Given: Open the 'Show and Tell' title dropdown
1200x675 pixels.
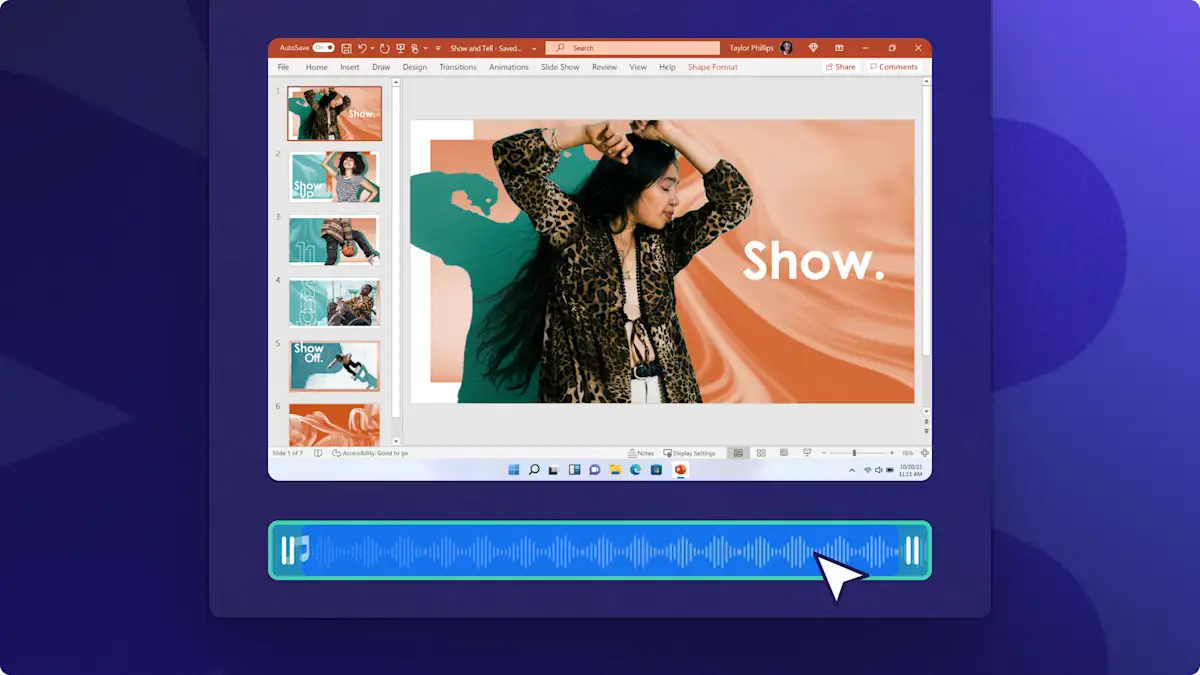Looking at the screenshot, I should pyautogui.click(x=534, y=48).
